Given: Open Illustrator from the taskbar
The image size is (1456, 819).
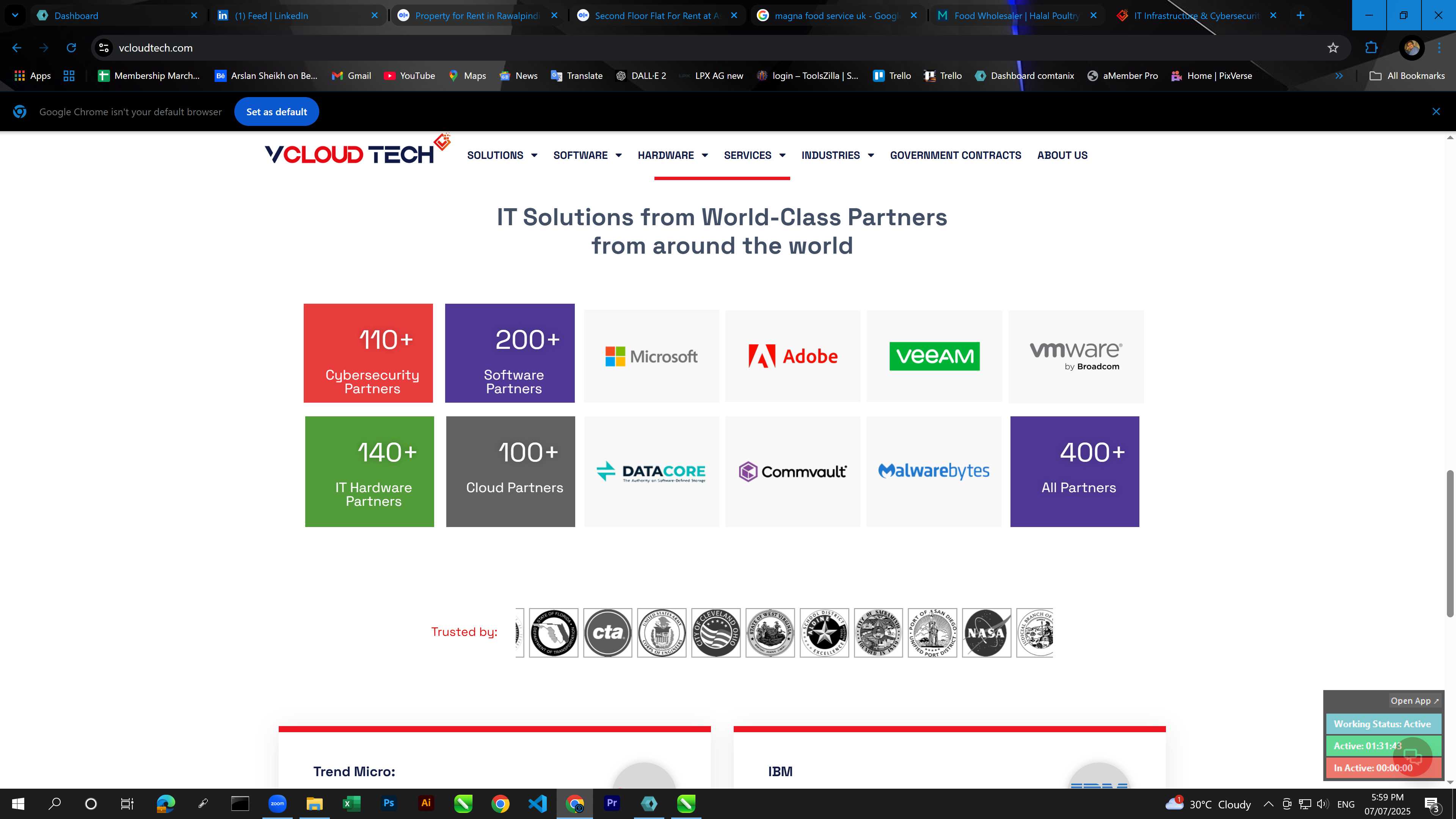Looking at the screenshot, I should 425,803.
